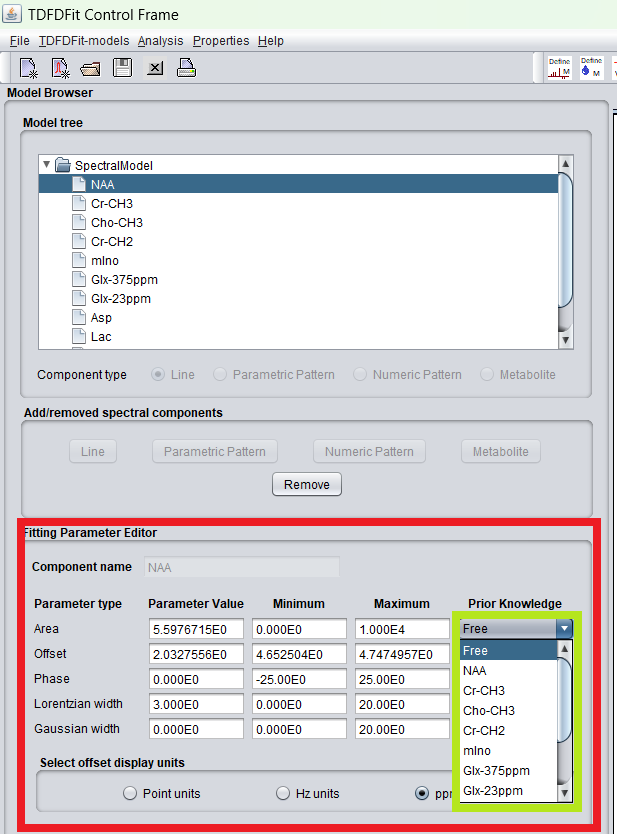Select Glx-375ppm in the model tree
Screen dimensions: 617x834
click(124, 279)
